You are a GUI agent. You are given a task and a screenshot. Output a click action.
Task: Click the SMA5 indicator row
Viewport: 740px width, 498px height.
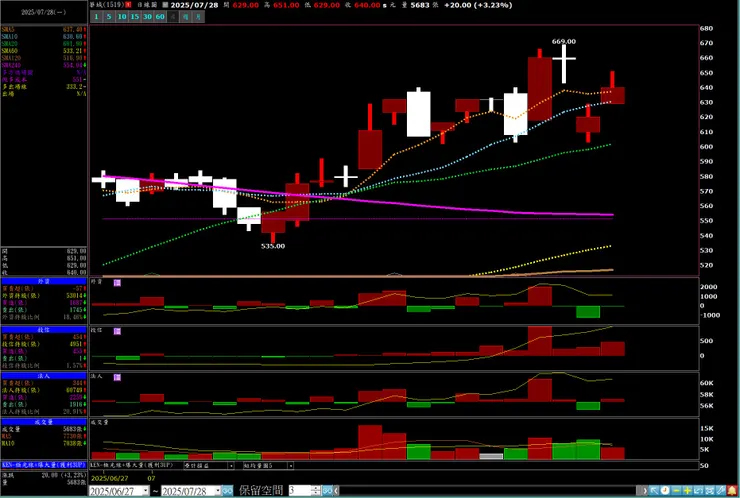[43, 29]
